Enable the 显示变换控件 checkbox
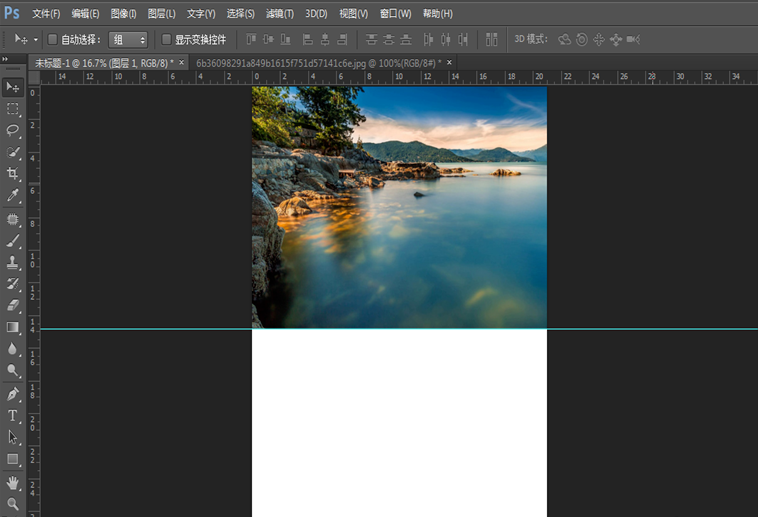 166,39
